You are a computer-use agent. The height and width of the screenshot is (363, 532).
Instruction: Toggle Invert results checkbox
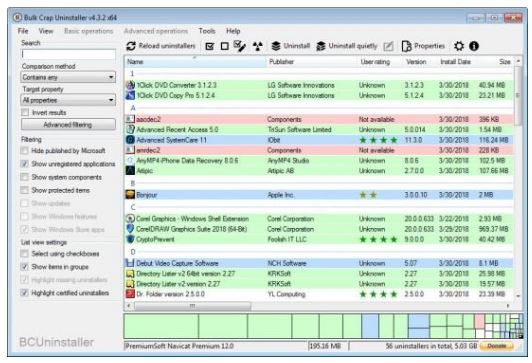tap(25, 112)
